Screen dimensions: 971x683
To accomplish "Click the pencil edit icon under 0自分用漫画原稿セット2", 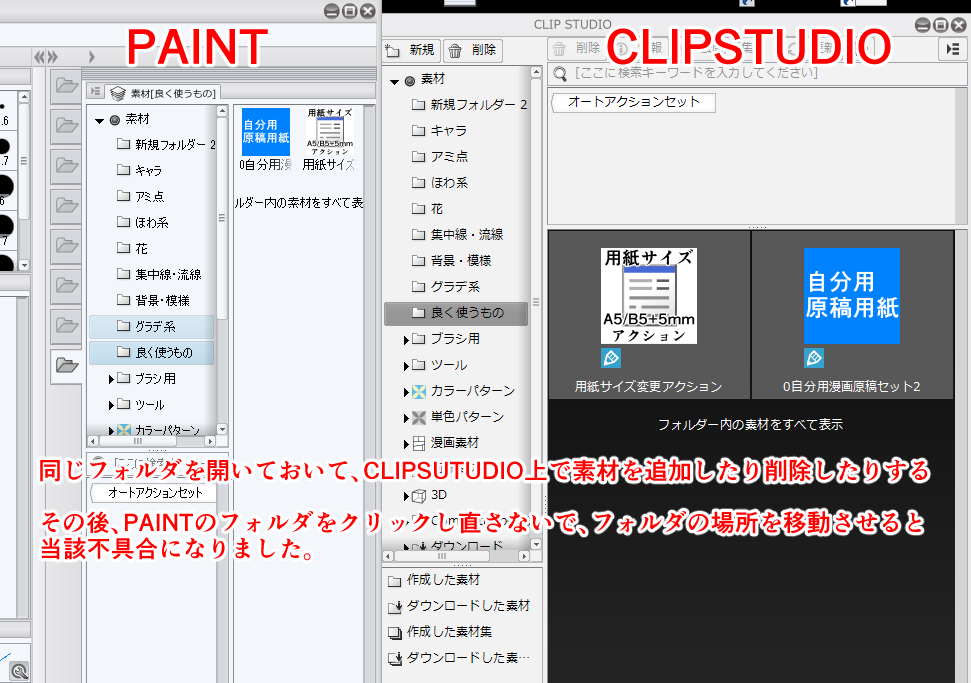I will click(x=814, y=357).
